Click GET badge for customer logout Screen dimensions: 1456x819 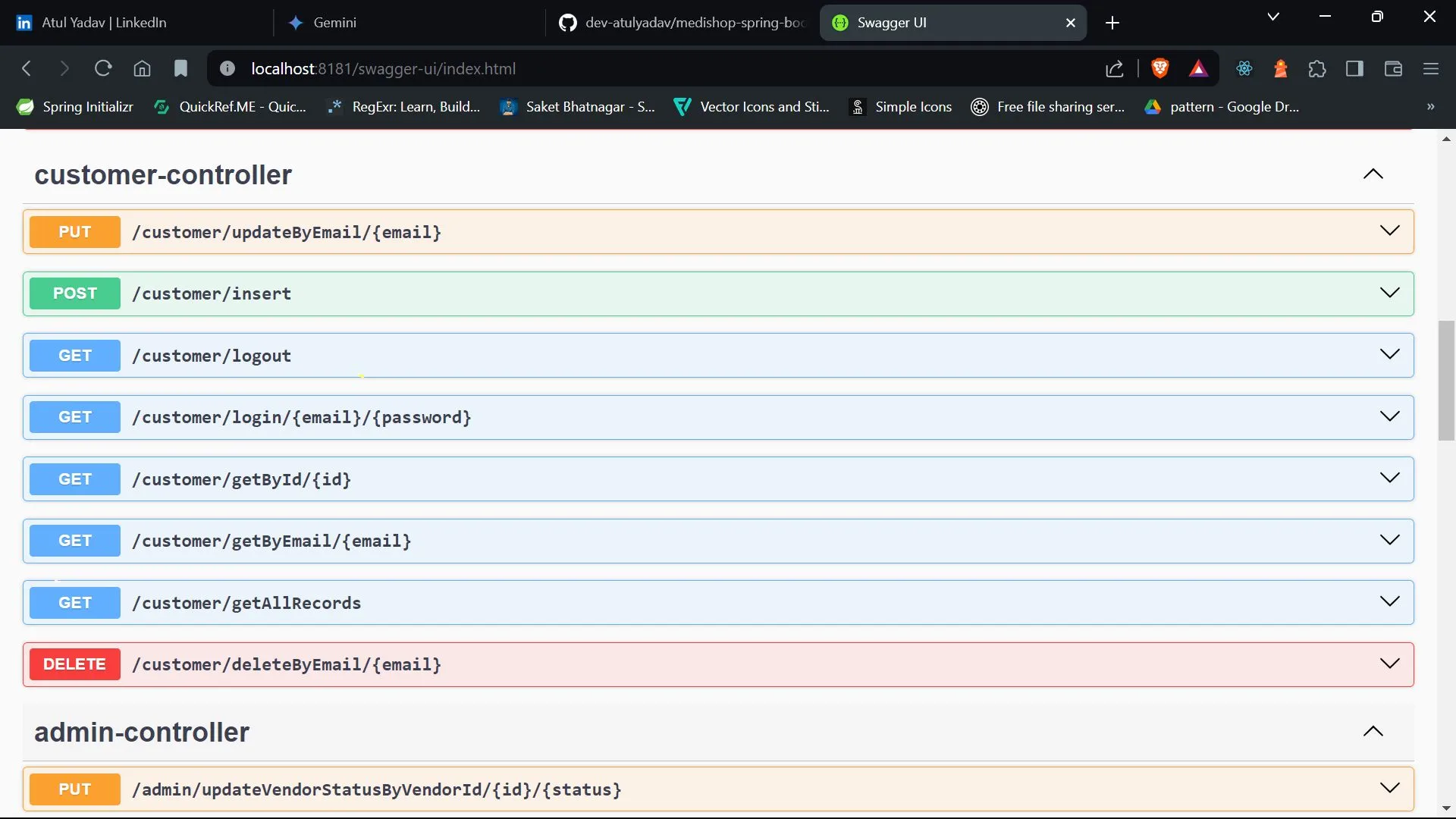pyautogui.click(x=75, y=356)
